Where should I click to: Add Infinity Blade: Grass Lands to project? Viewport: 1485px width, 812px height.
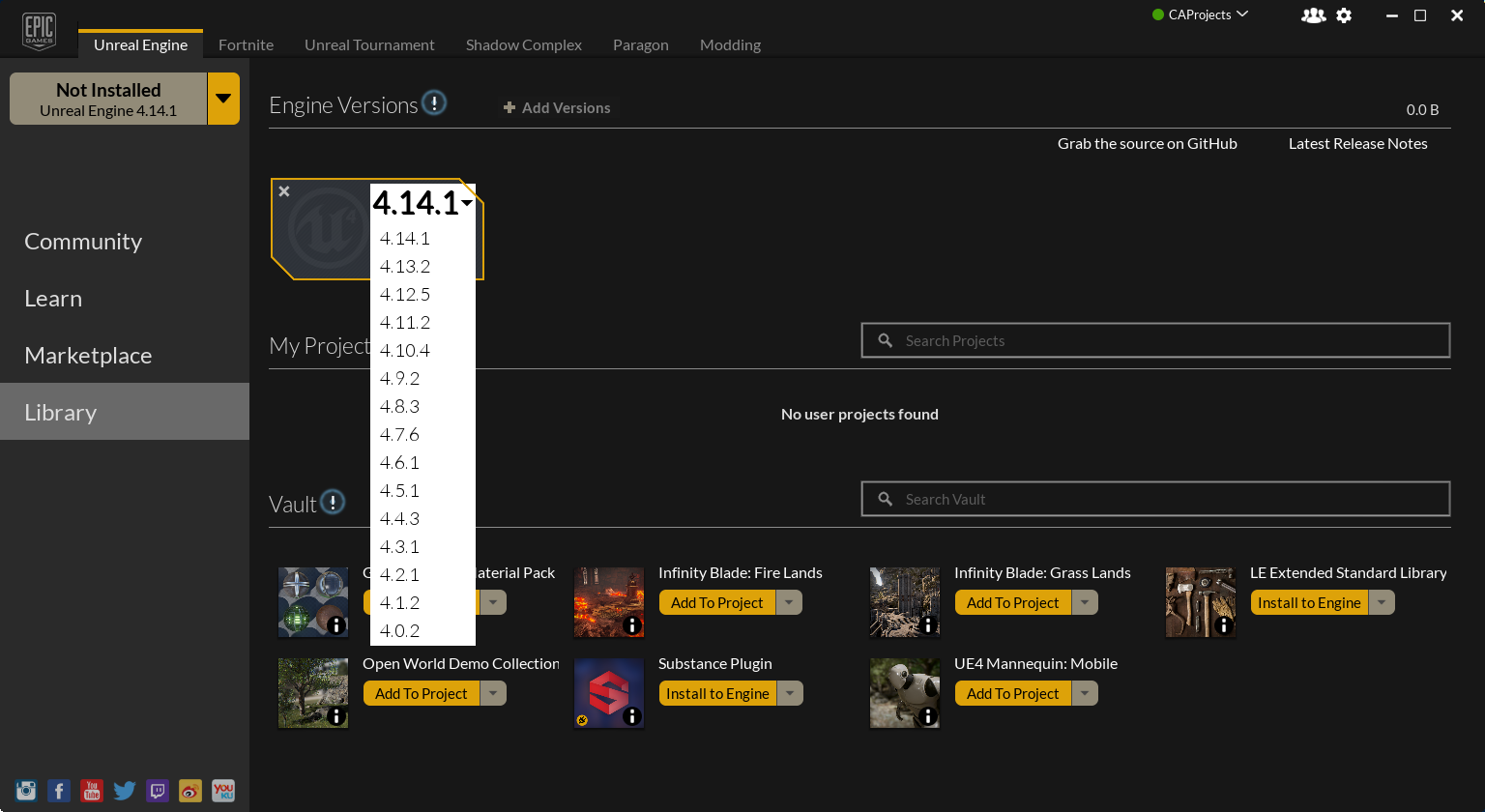(x=1013, y=602)
